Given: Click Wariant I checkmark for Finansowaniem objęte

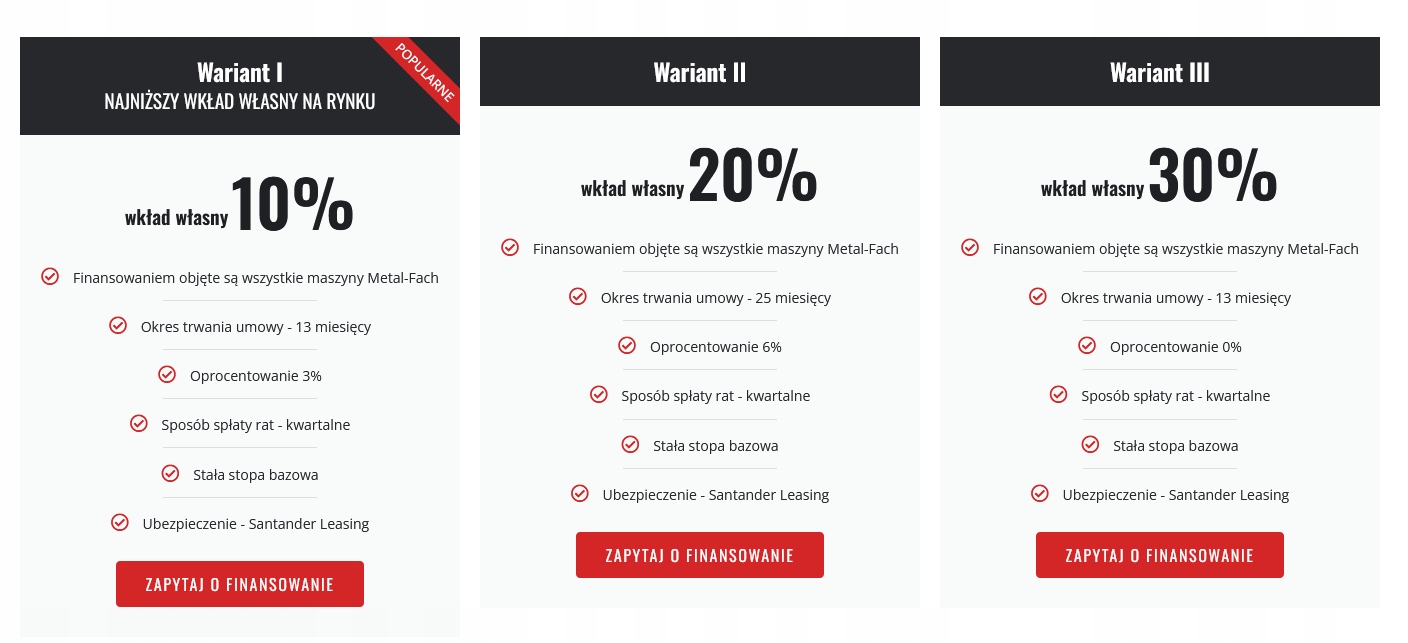Looking at the screenshot, I should coord(50,277).
